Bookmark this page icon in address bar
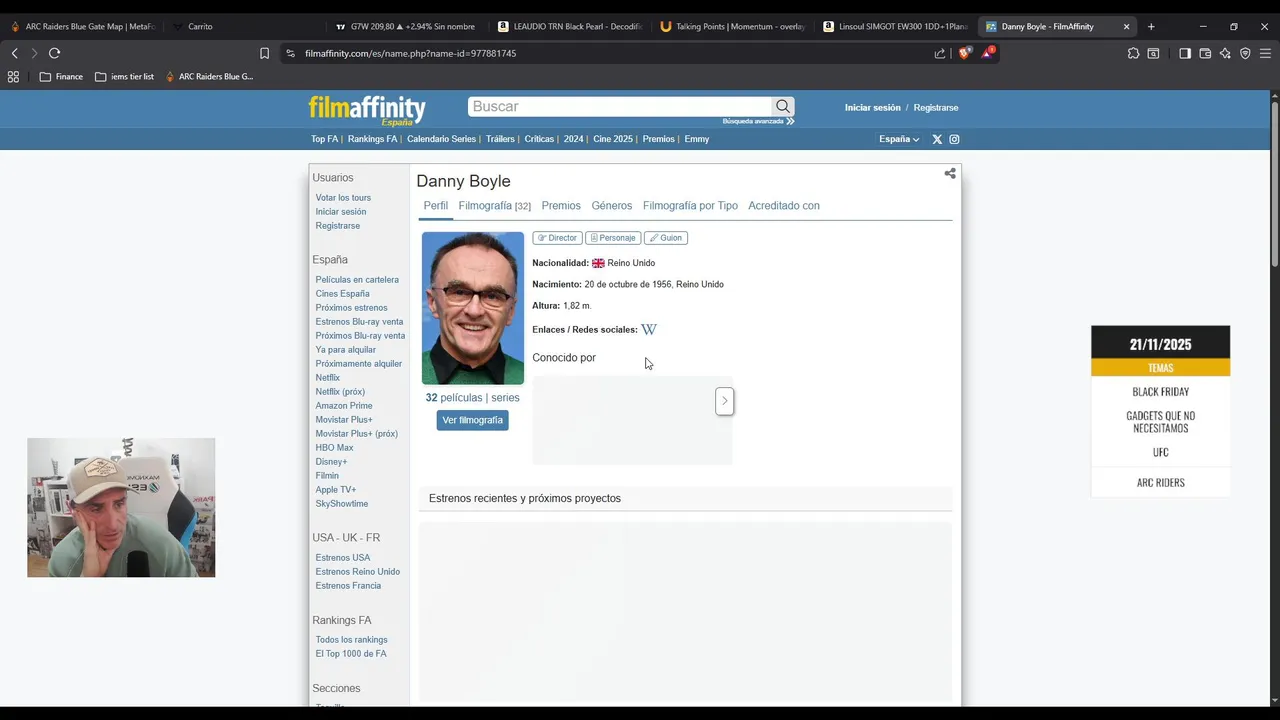The height and width of the screenshot is (720, 1280). pos(264,53)
